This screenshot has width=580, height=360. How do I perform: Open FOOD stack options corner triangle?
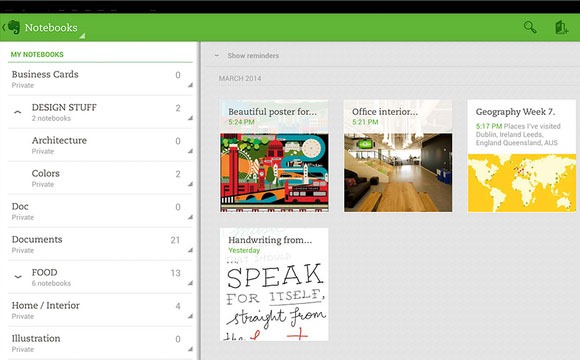190,283
